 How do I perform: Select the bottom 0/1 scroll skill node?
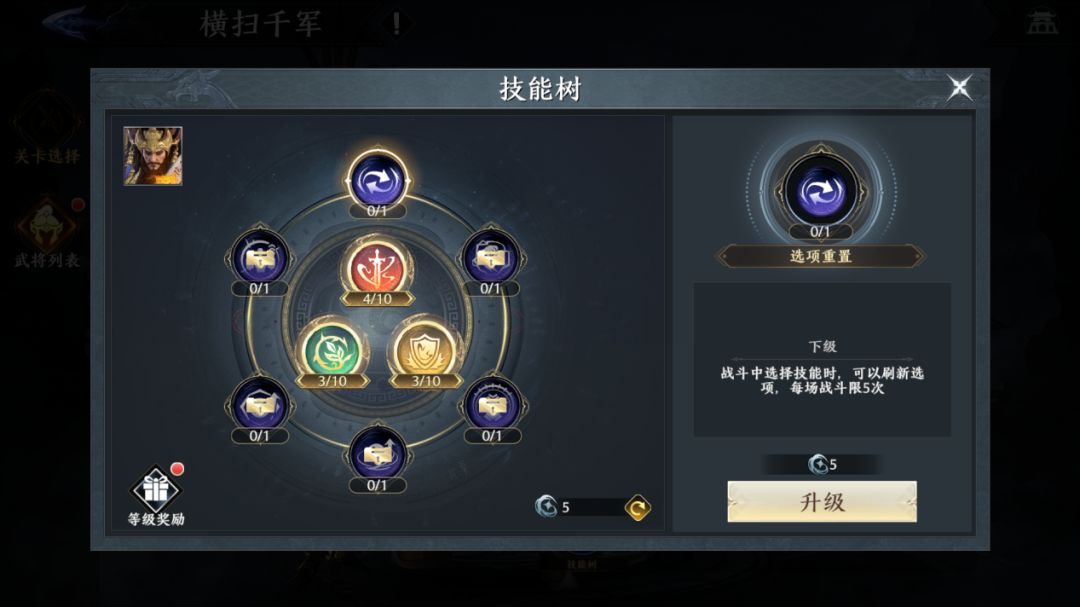tap(377, 455)
